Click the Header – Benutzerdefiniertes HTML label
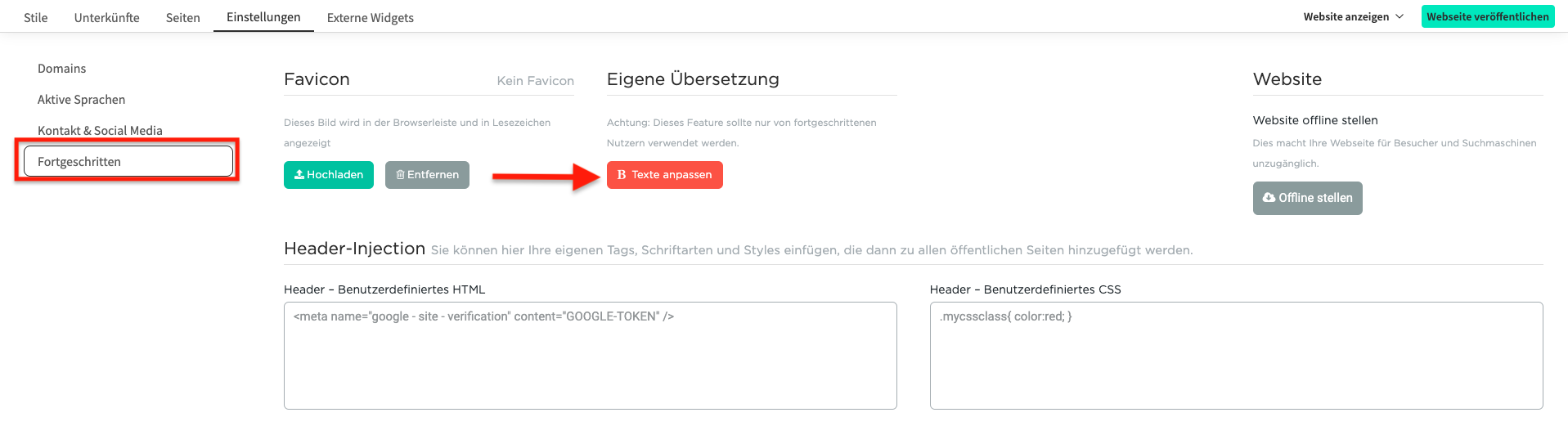Screen dimensions: 1568x426 (384, 289)
